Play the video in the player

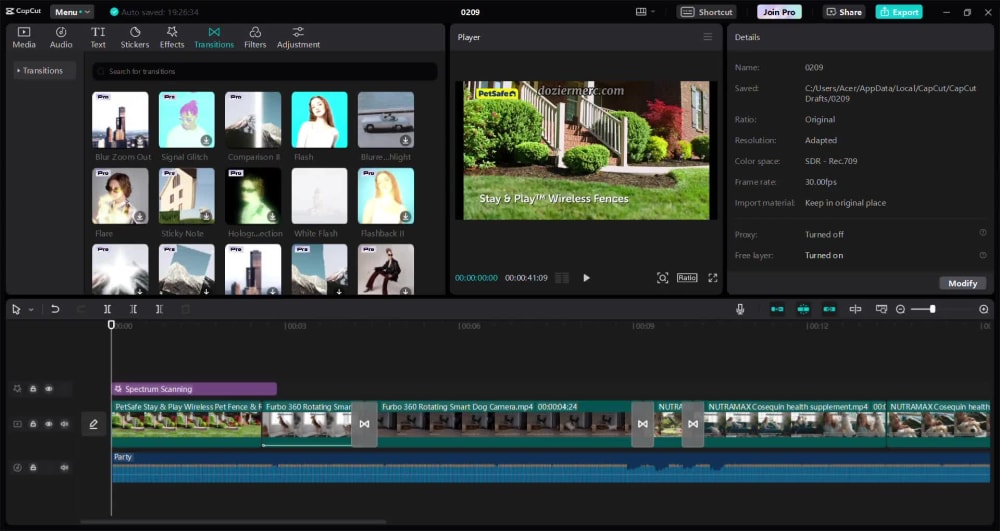(x=586, y=278)
